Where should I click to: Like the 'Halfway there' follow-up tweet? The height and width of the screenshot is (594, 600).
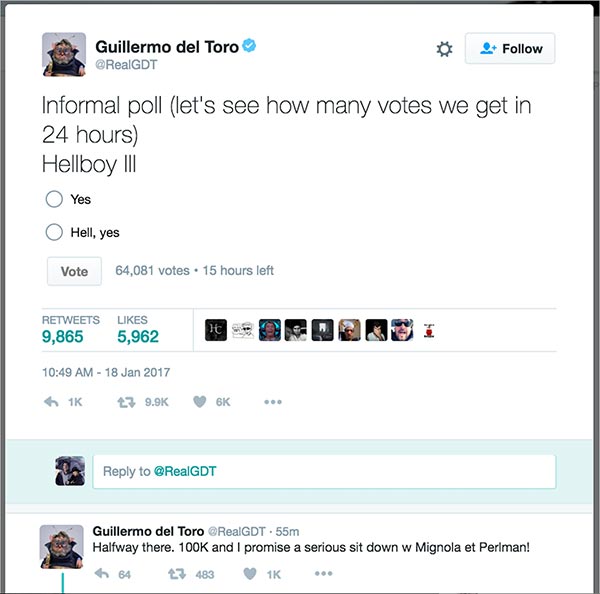(249, 574)
